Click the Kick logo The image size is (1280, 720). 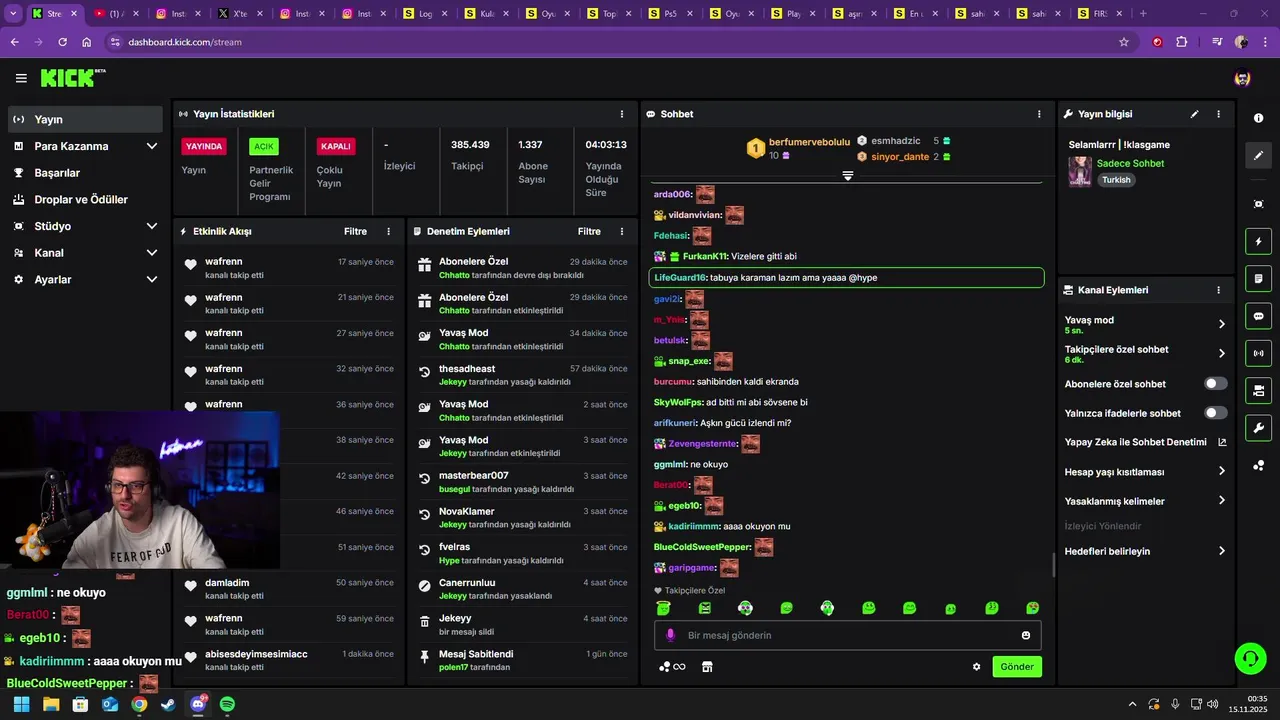72,78
